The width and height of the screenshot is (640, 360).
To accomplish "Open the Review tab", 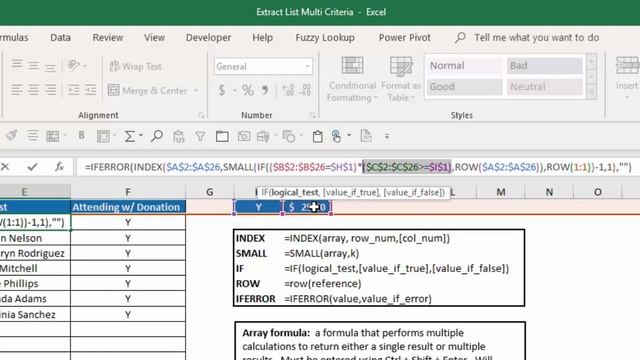I will [108, 38].
